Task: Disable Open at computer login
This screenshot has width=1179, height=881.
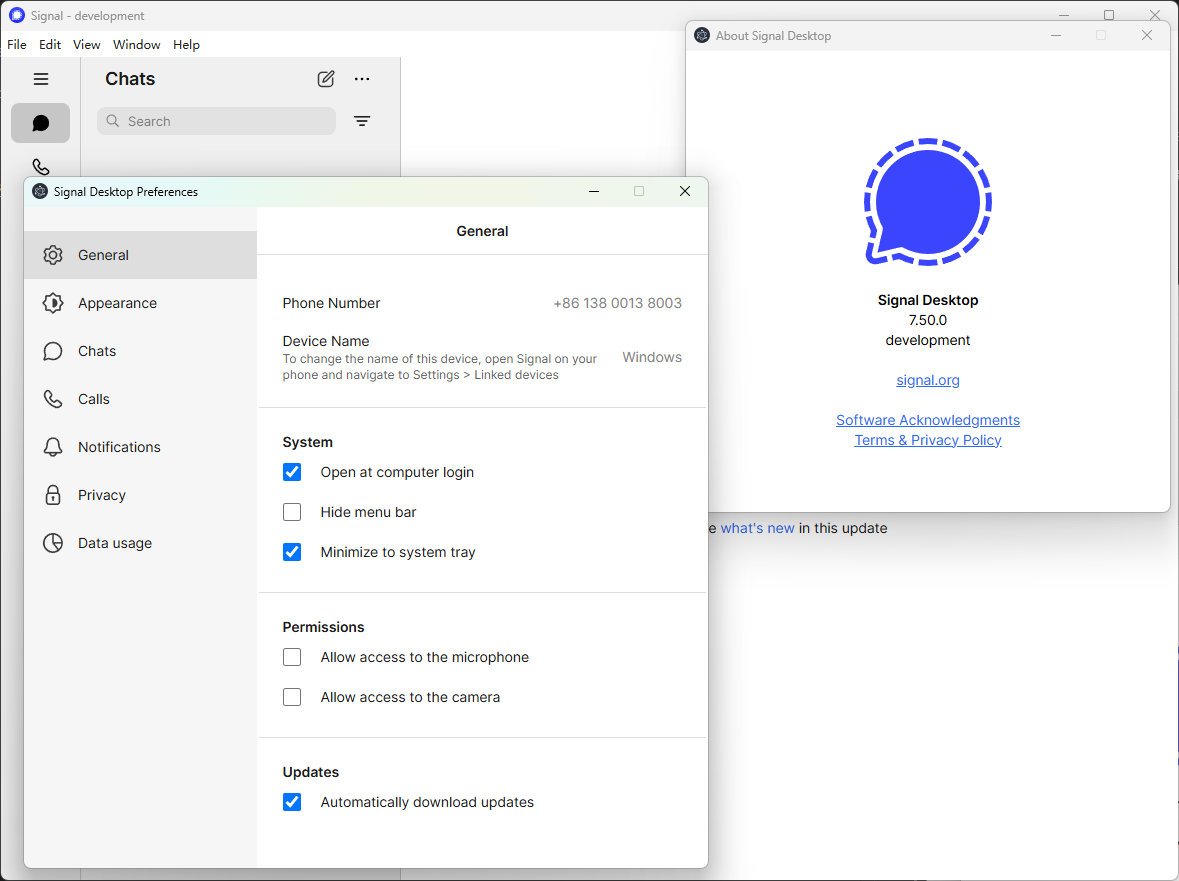Action: coord(292,471)
